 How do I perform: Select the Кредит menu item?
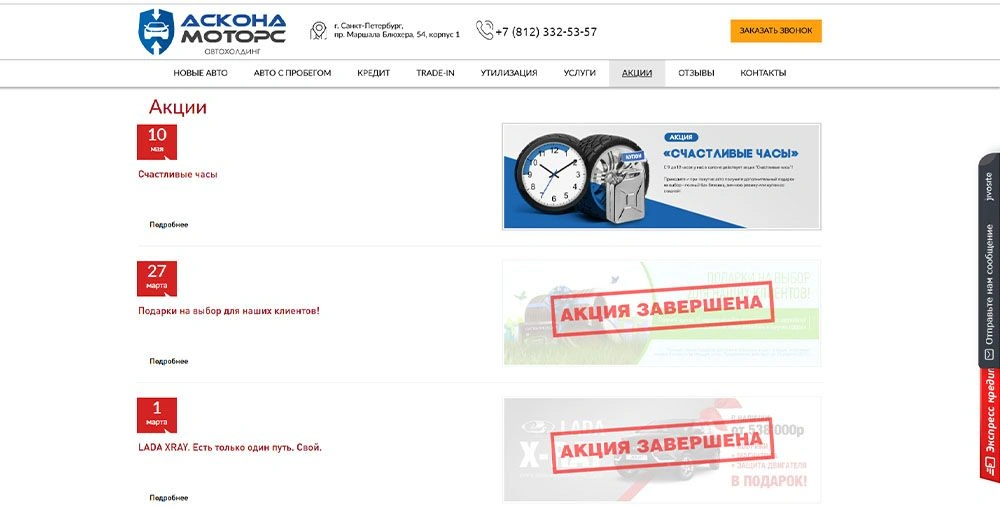(374, 73)
